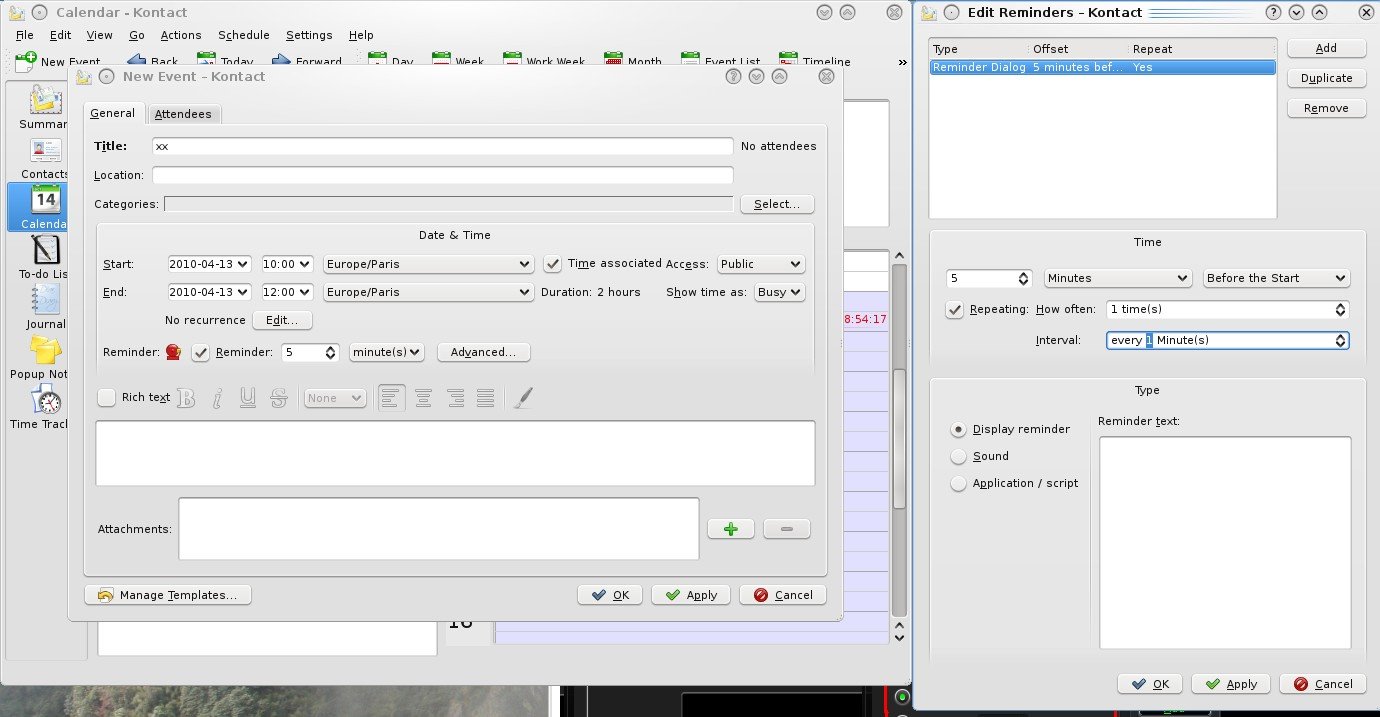This screenshot has width=1380, height=717.
Task: Click the Advanced... reminder button
Action: [483, 352]
